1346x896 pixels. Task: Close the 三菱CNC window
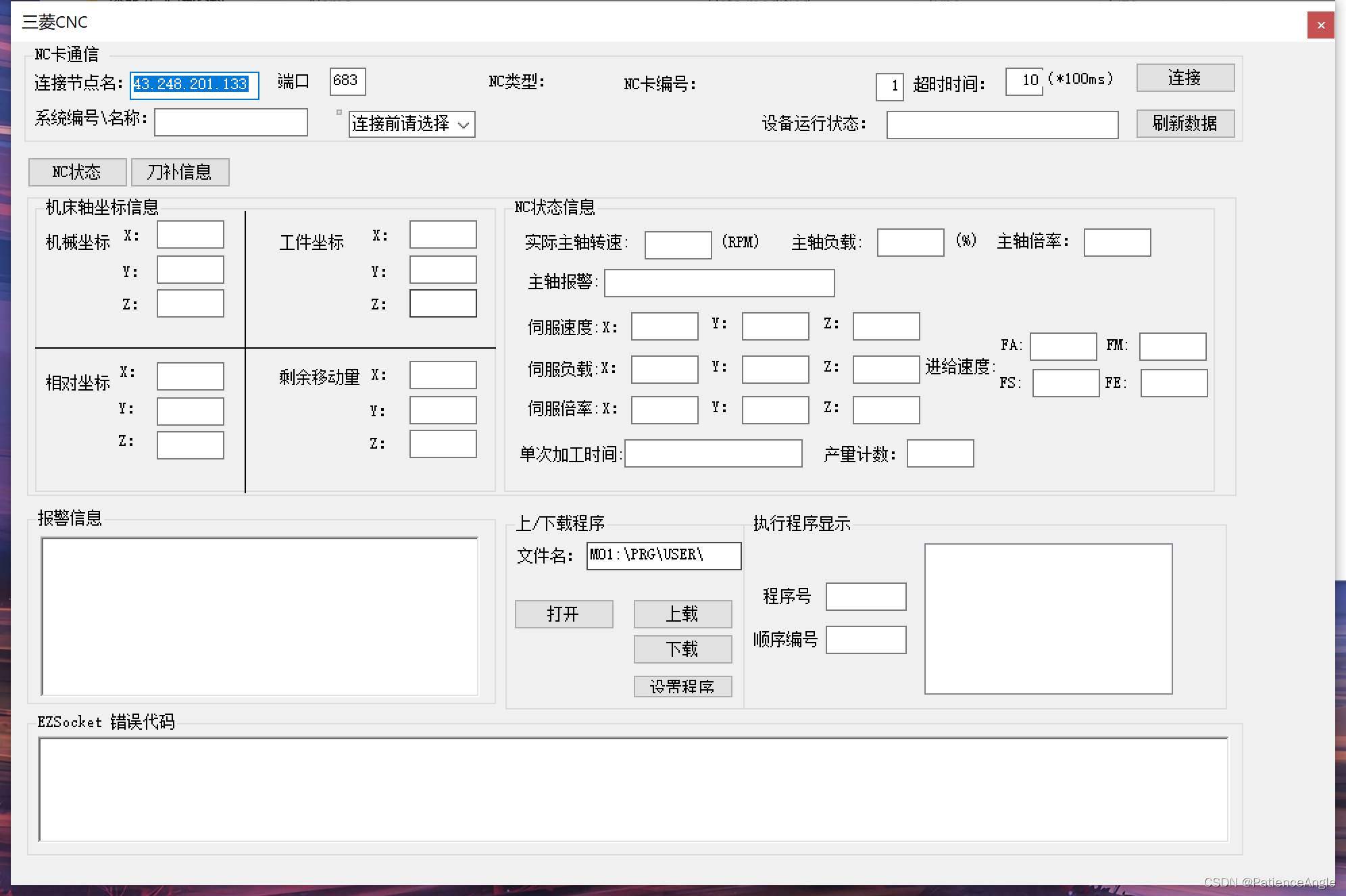click(x=1320, y=25)
